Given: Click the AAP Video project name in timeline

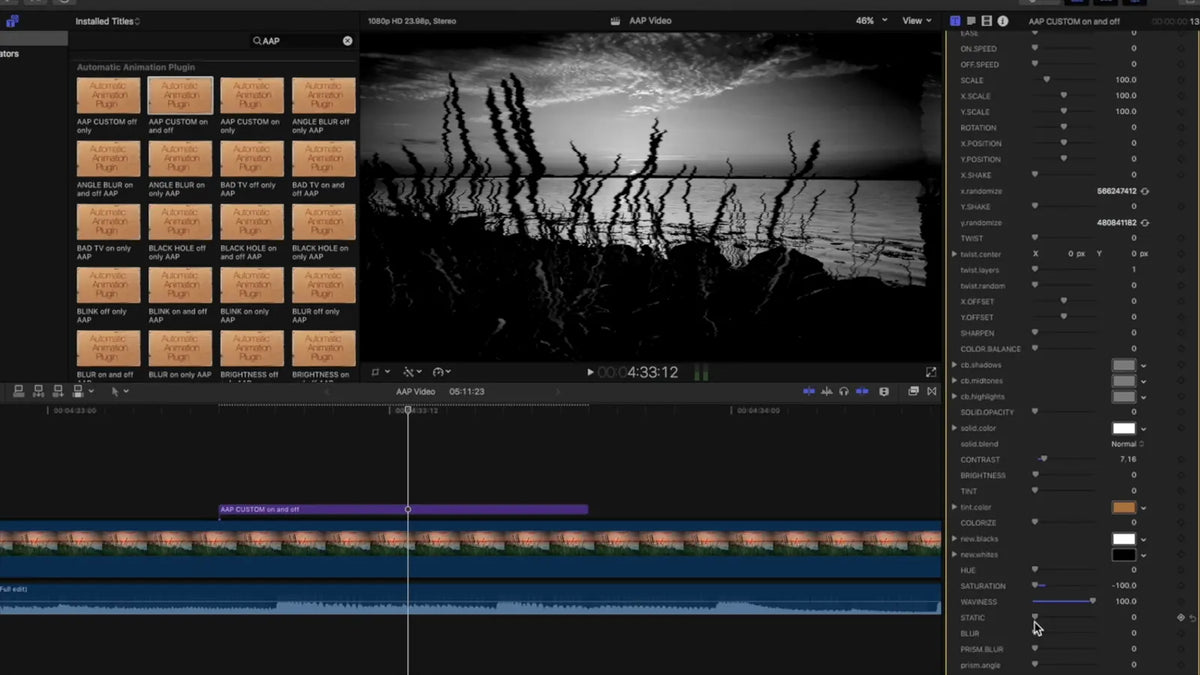Looking at the screenshot, I should 415,391.
